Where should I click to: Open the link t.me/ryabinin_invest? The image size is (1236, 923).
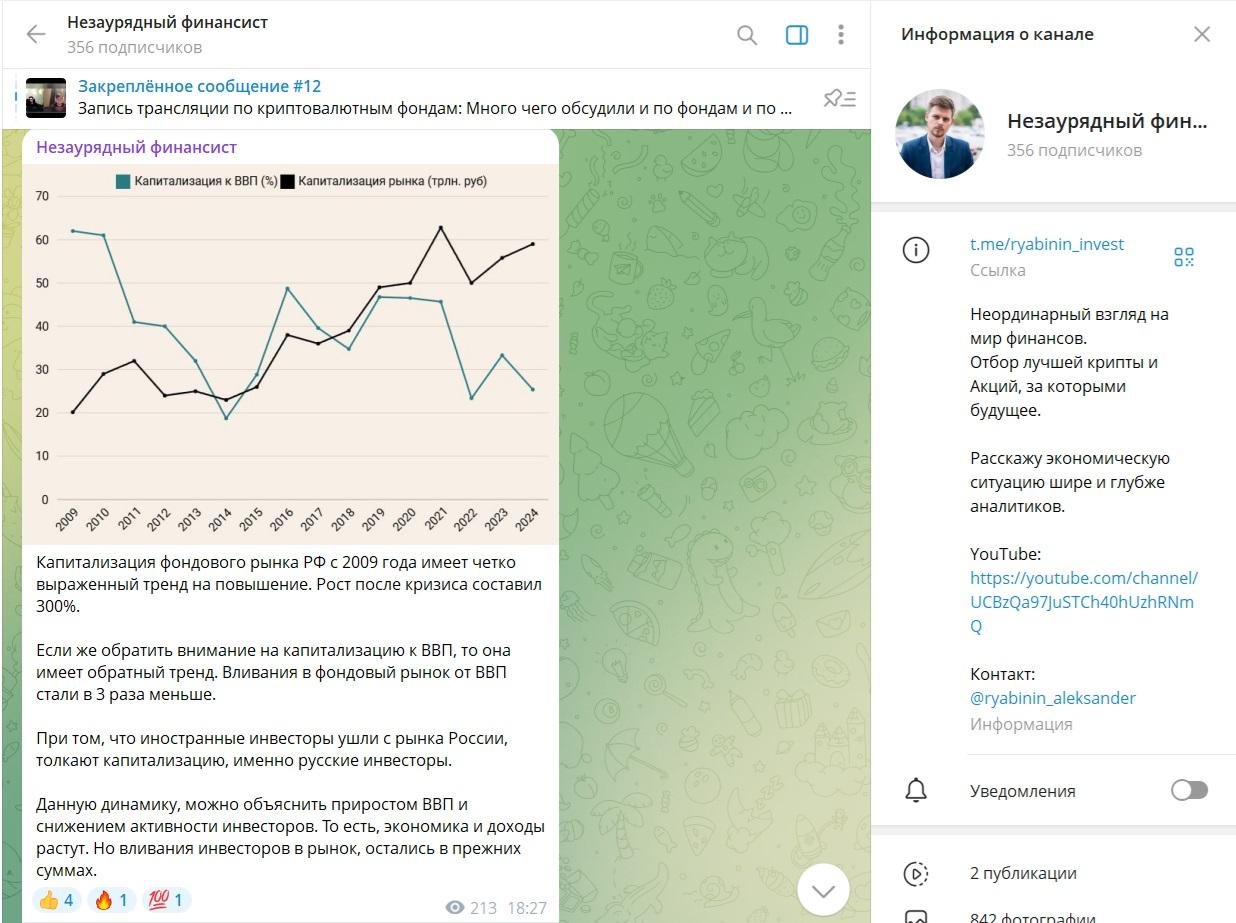point(1046,243)
